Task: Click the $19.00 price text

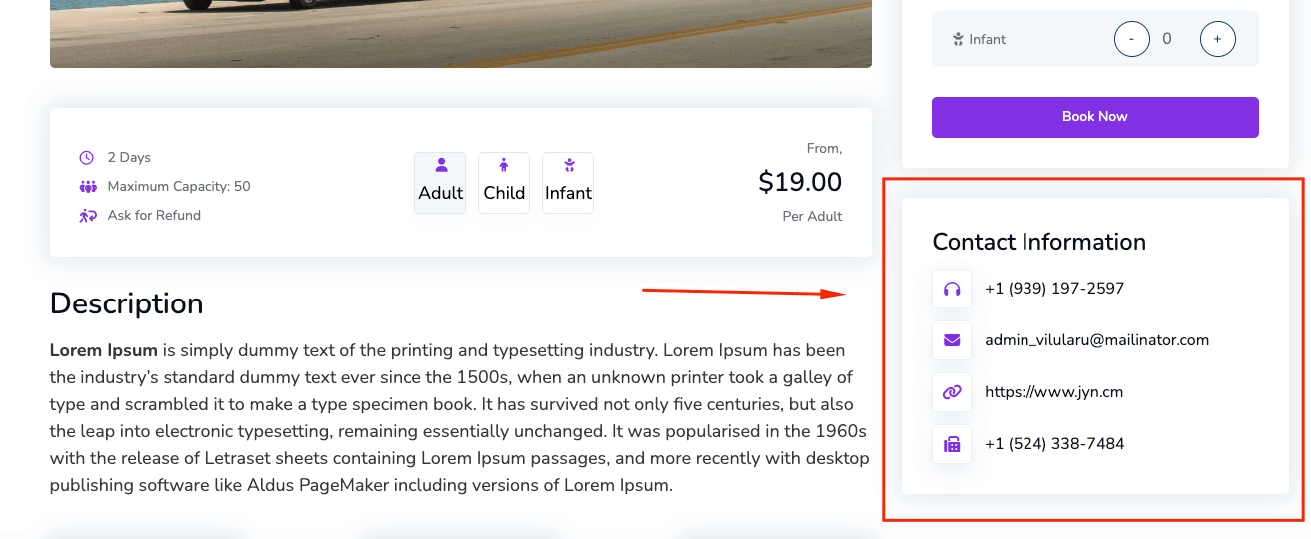Action: click(x=799, y=182)
